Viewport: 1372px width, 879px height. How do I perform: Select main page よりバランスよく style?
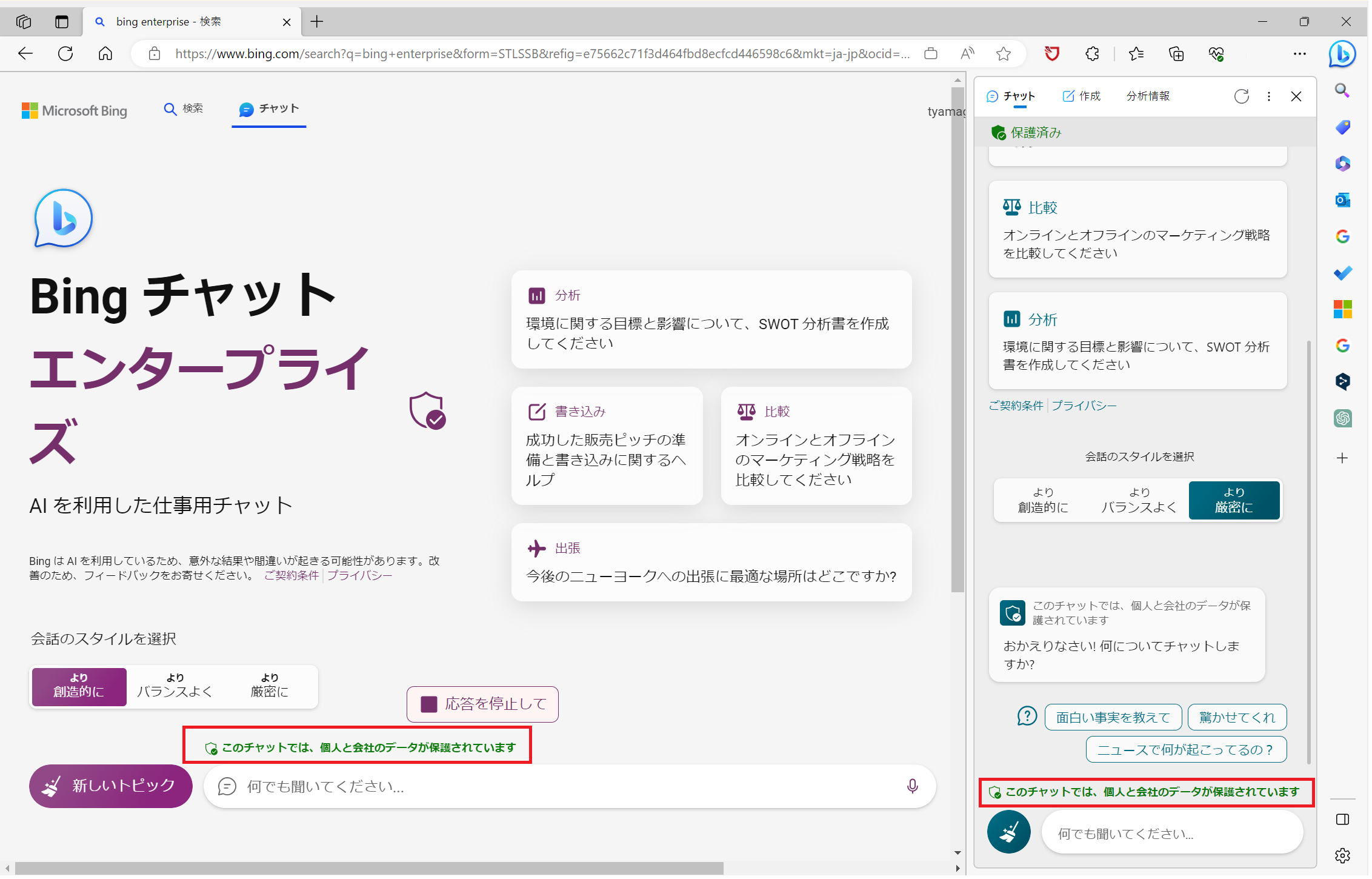(x=175, y=687)
